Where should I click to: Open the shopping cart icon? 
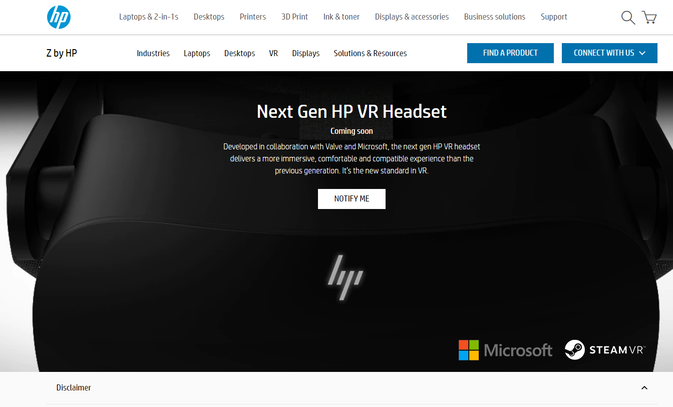point(649,17)
